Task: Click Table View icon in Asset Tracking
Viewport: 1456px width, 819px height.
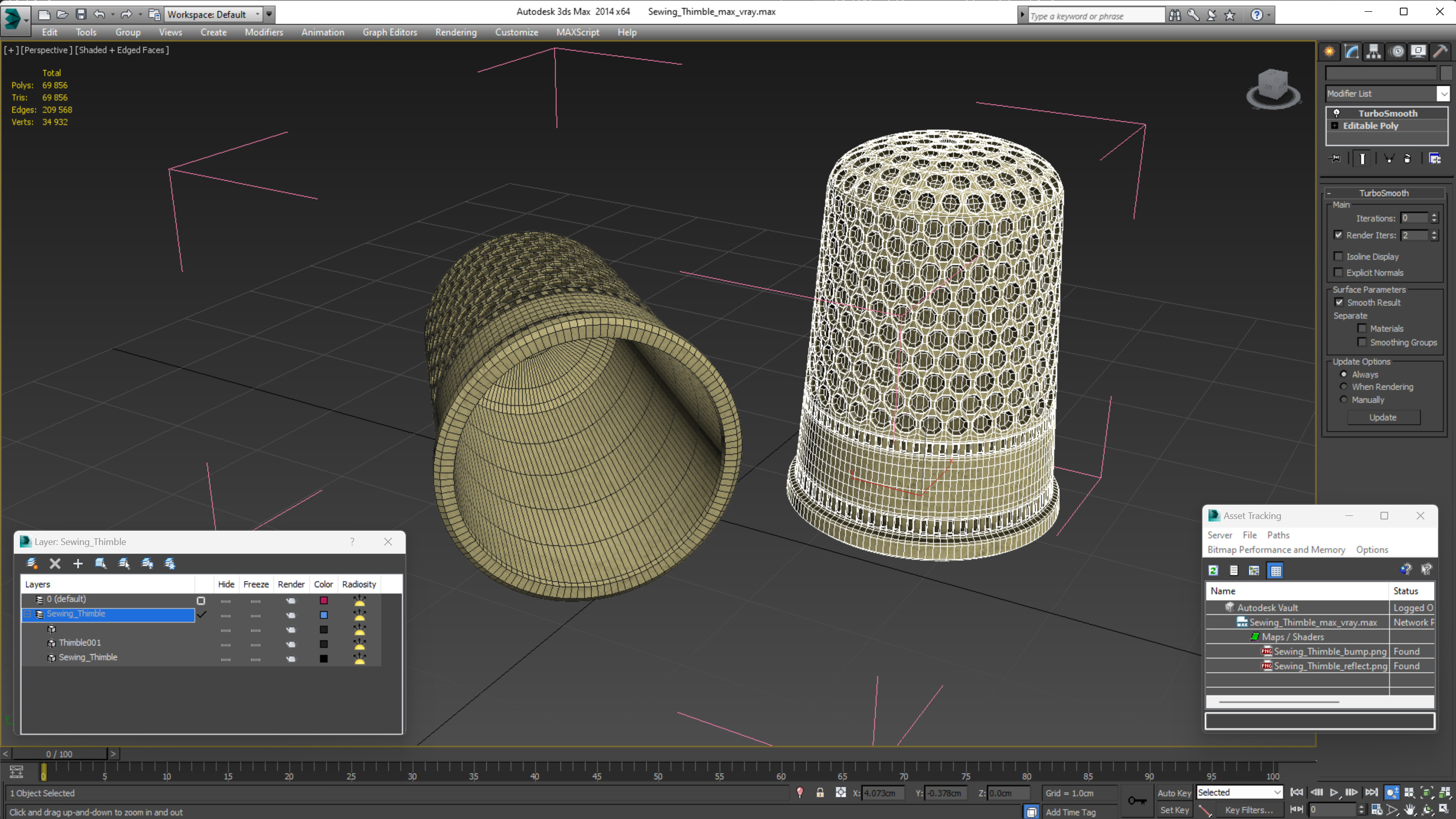Action: click(1276, 570)
